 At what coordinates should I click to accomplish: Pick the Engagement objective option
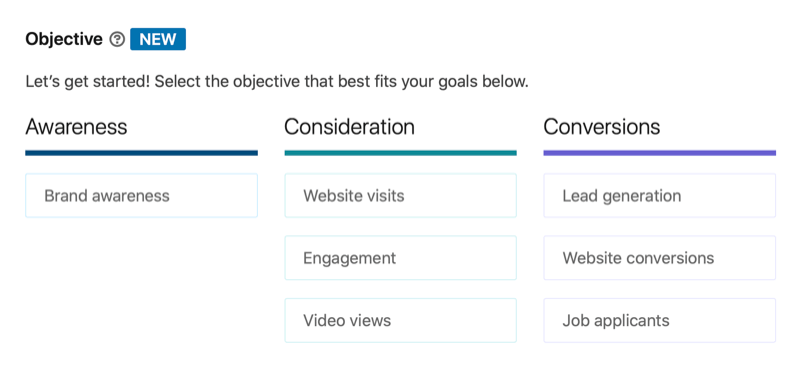(401, 258)
